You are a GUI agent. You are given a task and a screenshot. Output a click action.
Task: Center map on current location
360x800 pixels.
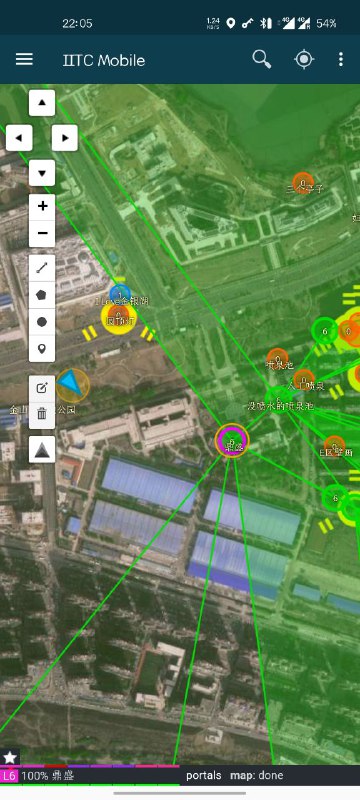(304, 60)
